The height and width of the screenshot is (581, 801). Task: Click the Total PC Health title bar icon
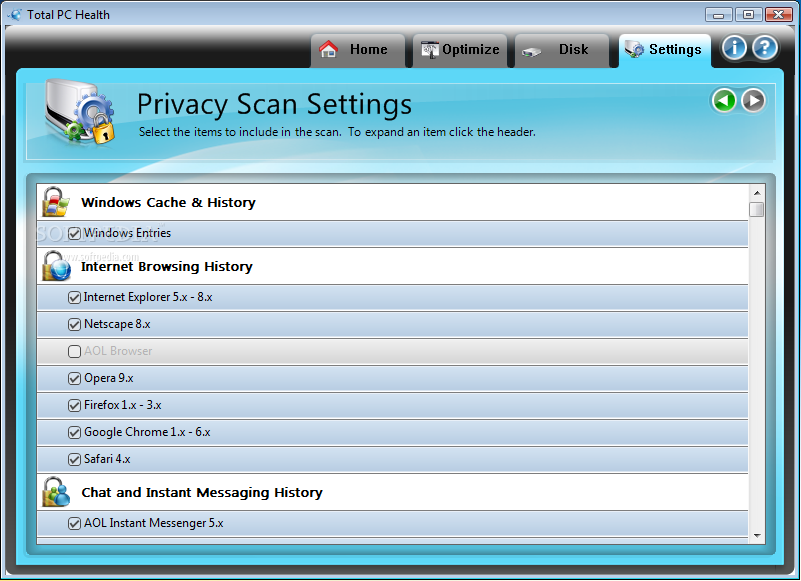click(15, 14)
